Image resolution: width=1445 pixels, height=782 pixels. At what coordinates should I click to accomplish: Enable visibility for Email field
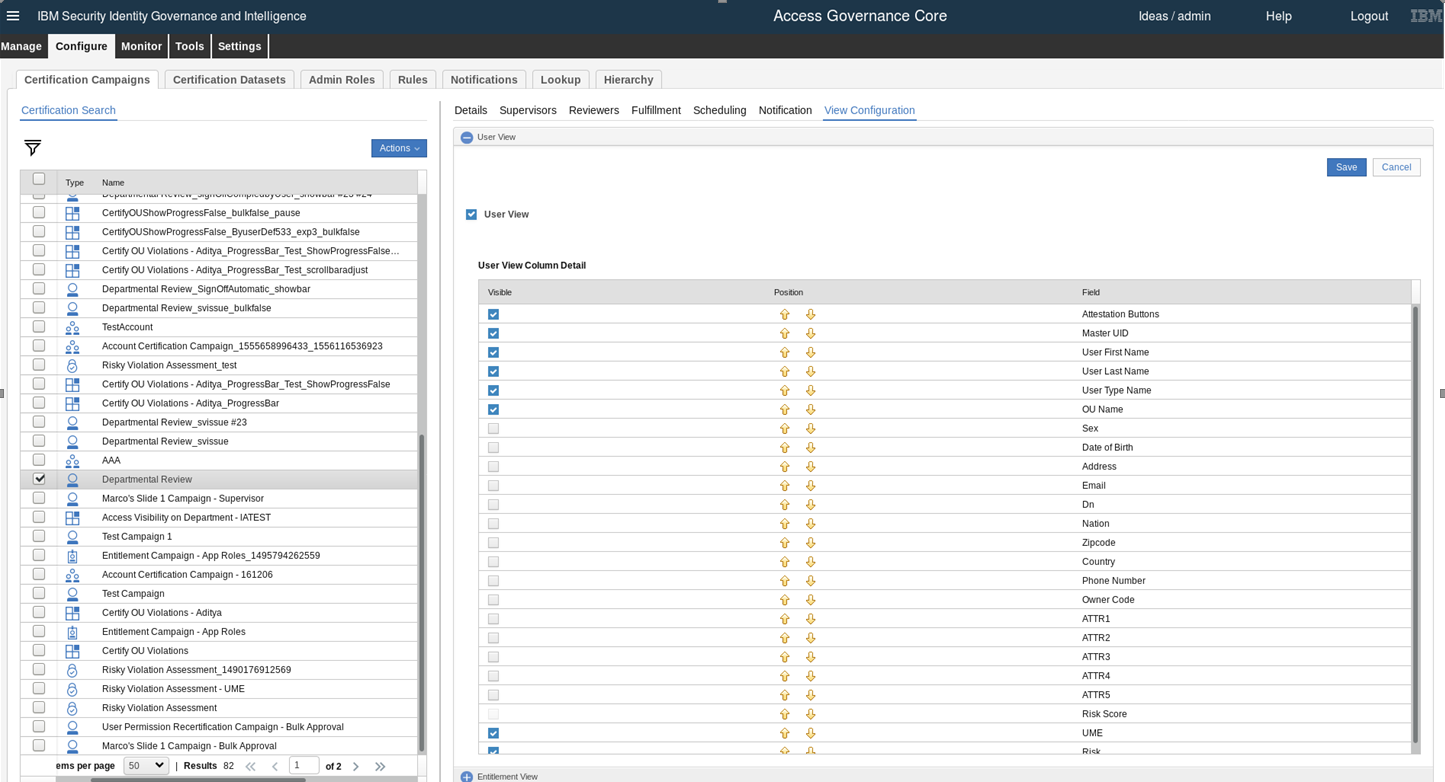[493, 485]
